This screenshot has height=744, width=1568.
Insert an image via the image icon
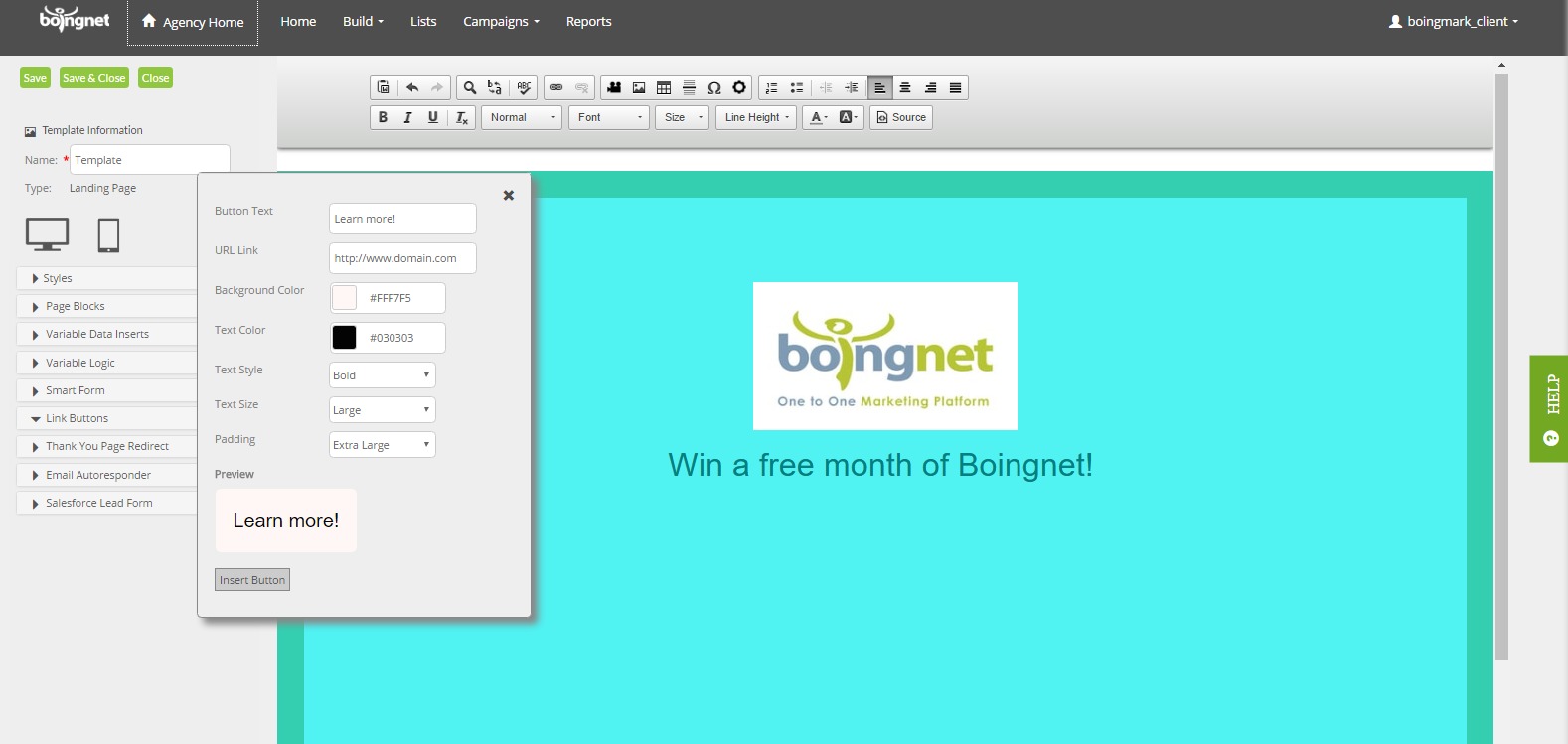click(639, 88)
